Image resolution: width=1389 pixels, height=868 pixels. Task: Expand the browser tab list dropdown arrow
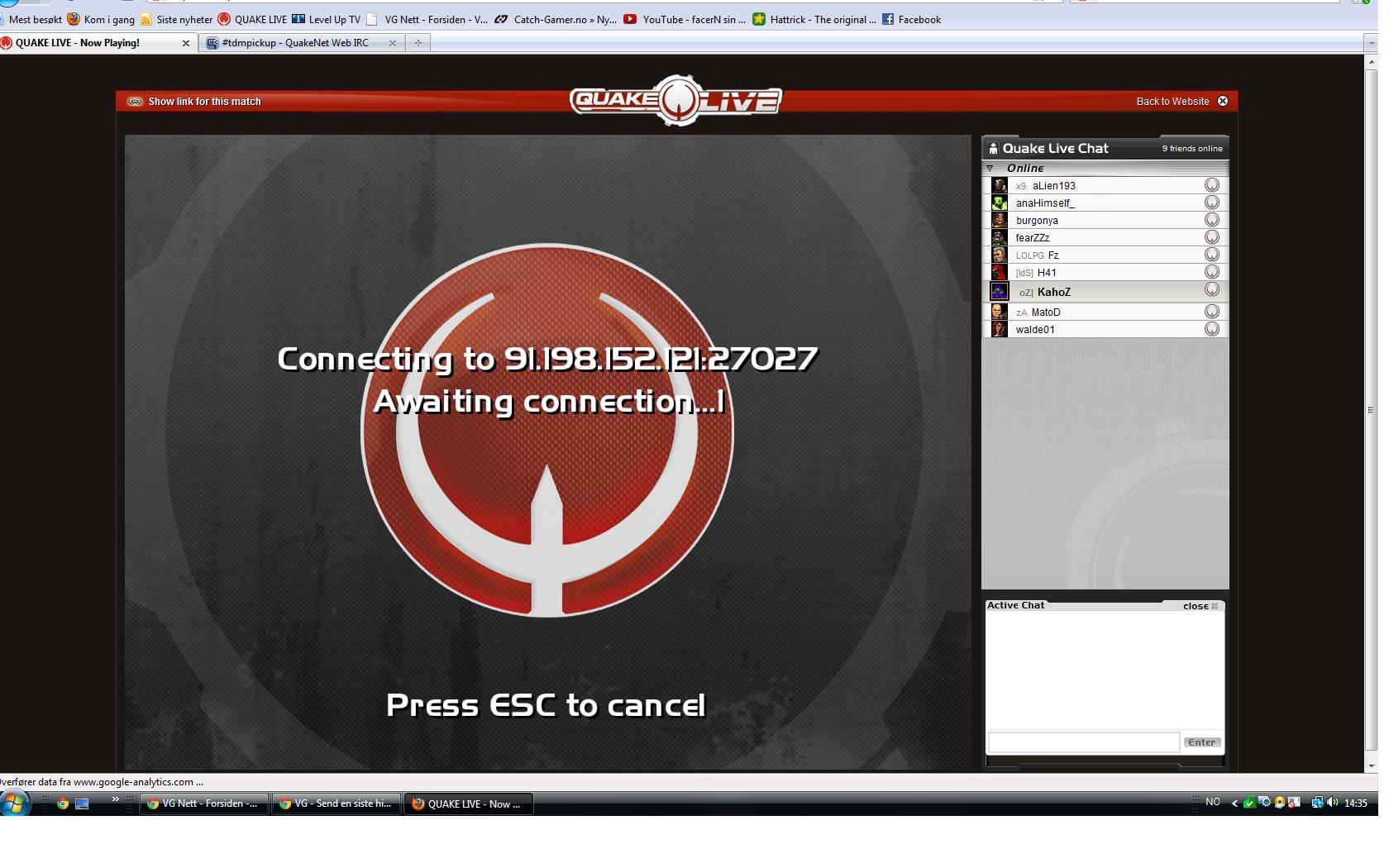click(1371, 43)
